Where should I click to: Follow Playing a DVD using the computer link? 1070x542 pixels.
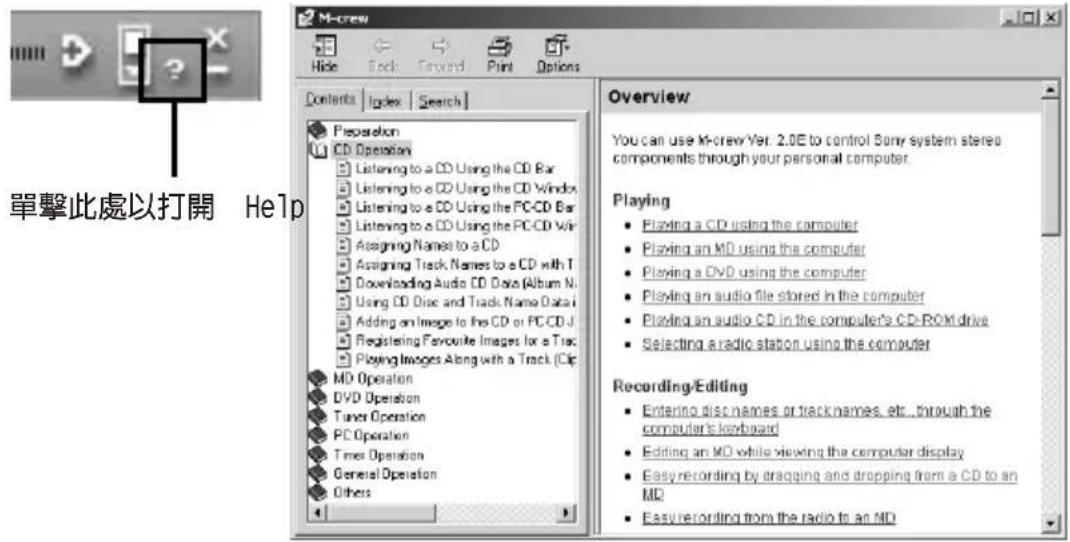click(753, 272)
